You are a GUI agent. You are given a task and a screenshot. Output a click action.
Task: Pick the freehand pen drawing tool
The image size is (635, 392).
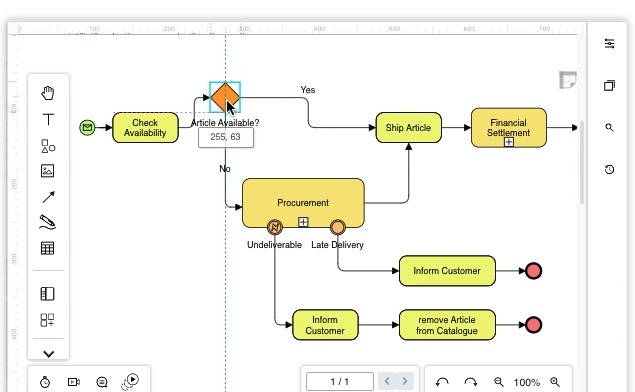[47, 222]
